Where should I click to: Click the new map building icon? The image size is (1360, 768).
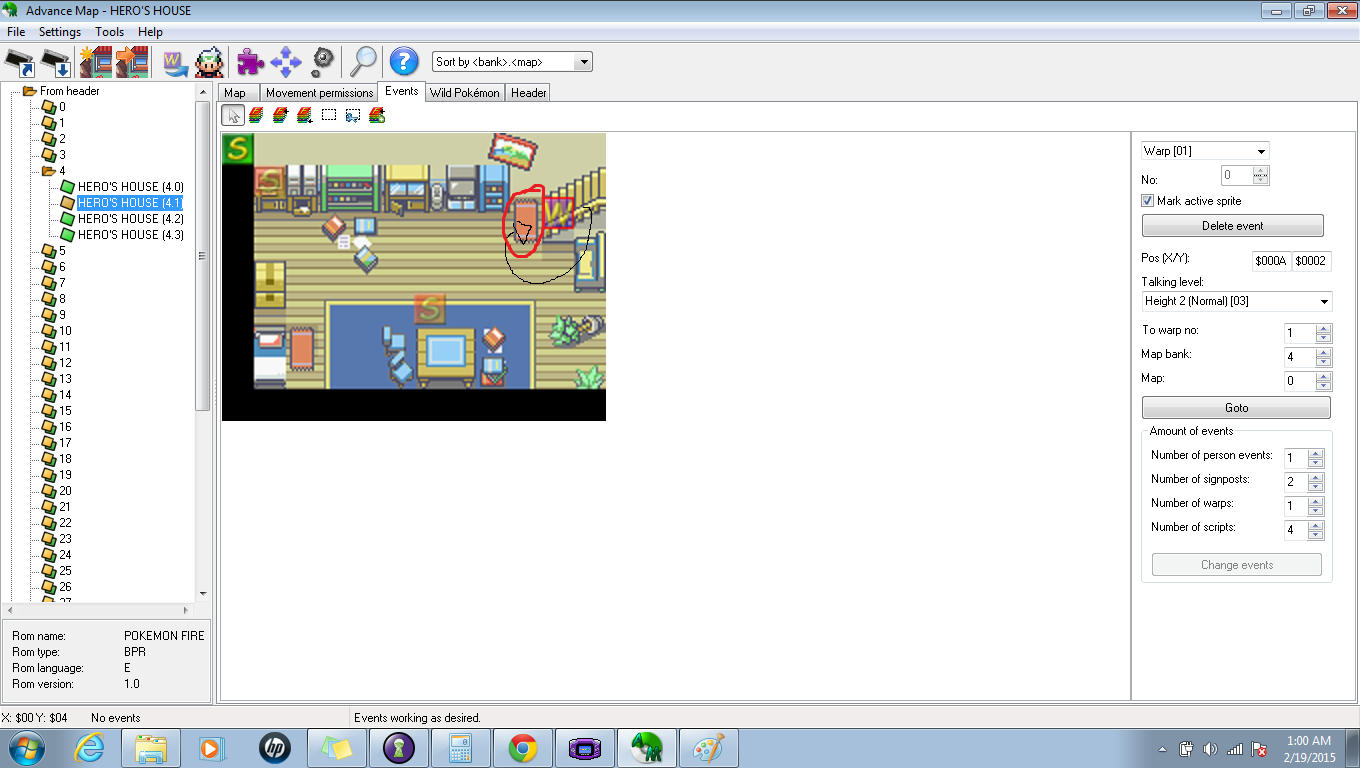pyautogui.click(x=96, y=61)
